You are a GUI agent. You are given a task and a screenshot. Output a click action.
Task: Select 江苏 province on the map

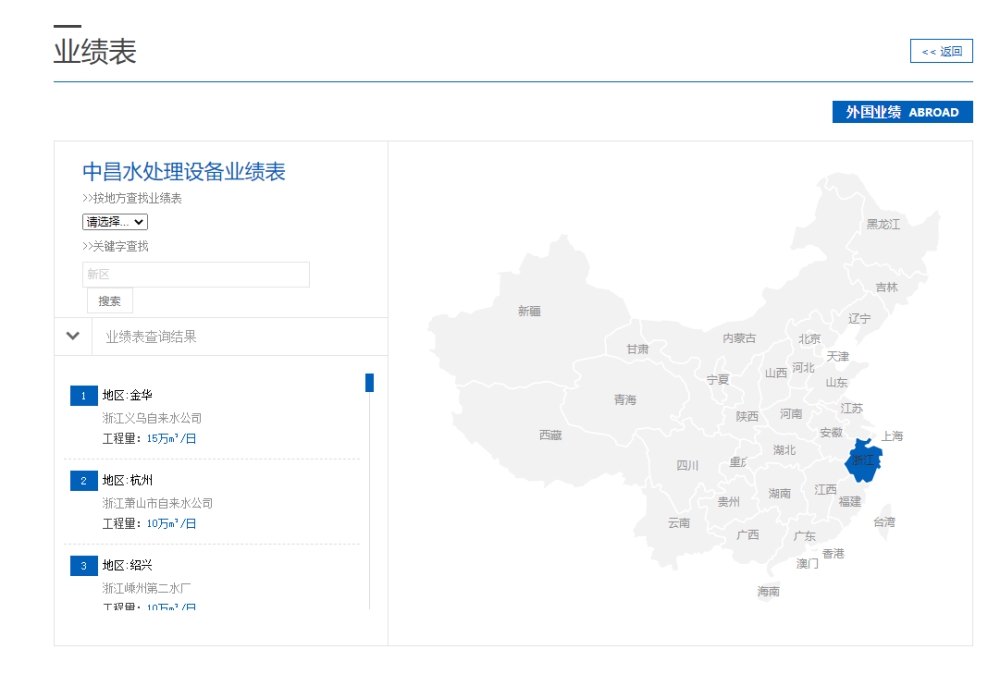pos(851,408)
